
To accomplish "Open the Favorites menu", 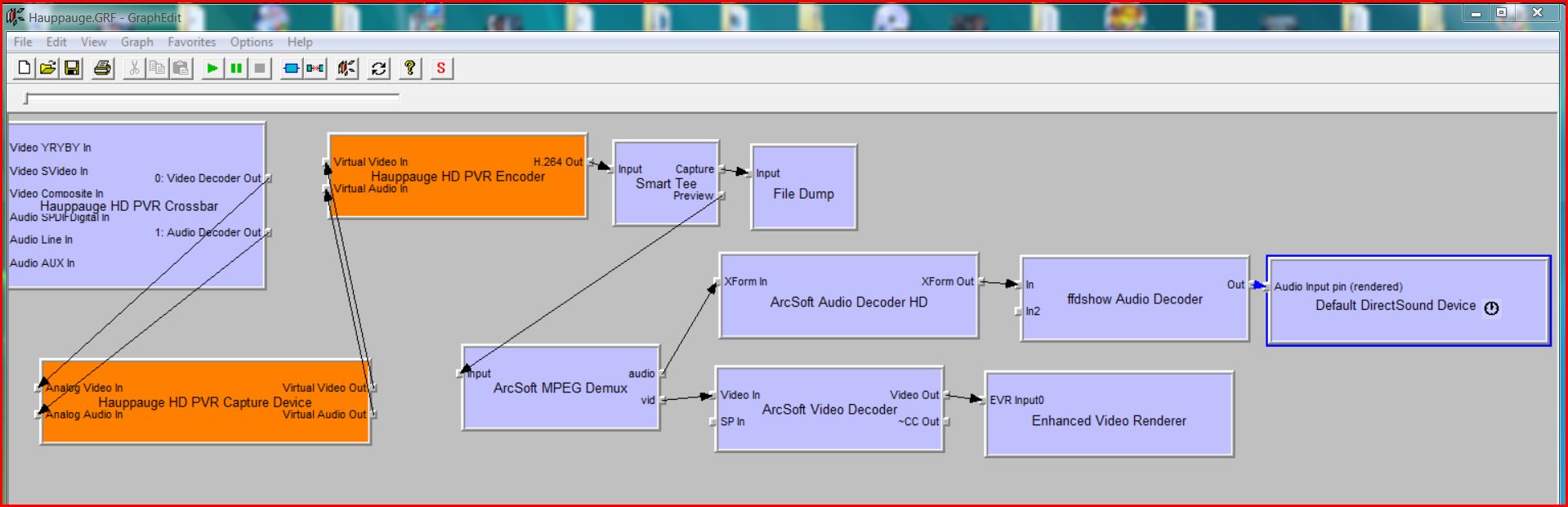I will pyautogui.click(x=192, y=42).
